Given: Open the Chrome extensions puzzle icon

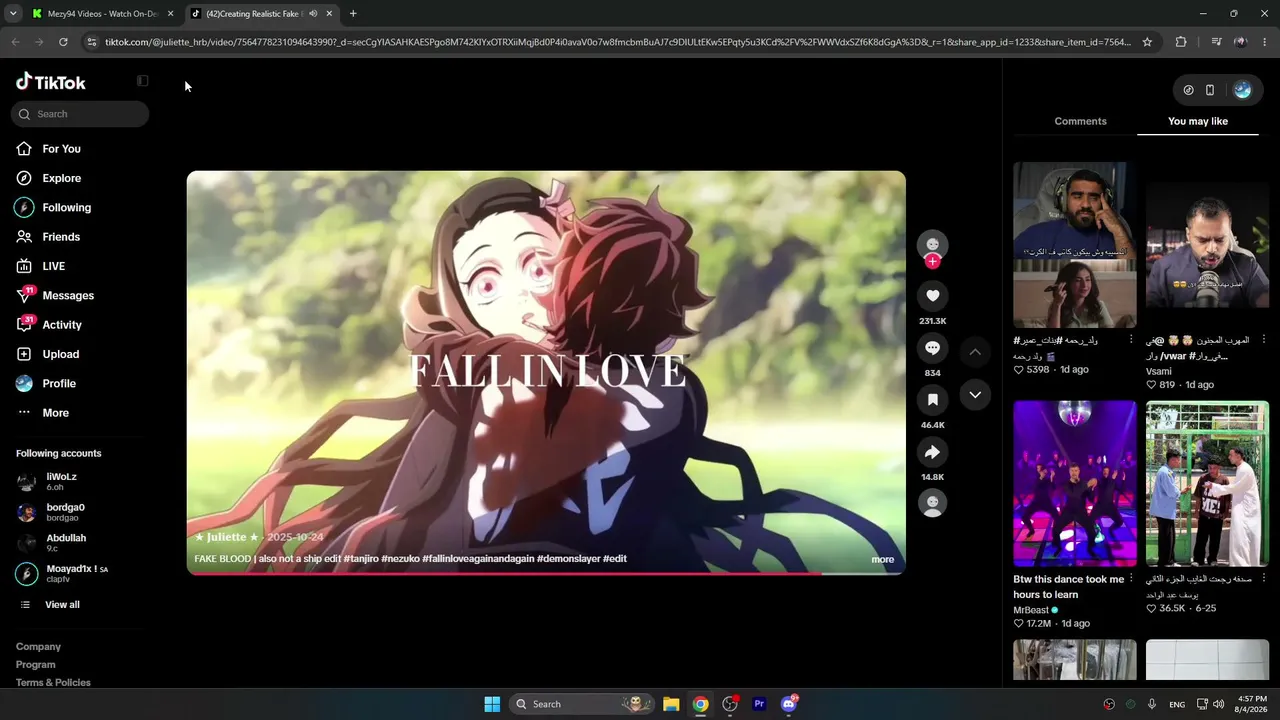Looking at the screenshot, I should (1181, 42).
